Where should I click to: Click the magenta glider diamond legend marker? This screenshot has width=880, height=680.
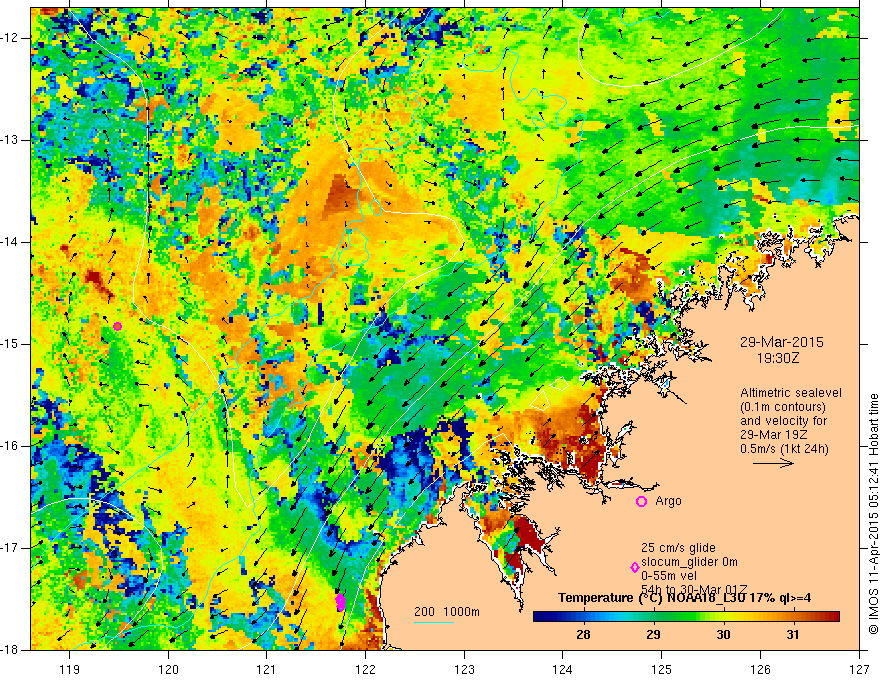pyautogui.click(x=635, y=568)
